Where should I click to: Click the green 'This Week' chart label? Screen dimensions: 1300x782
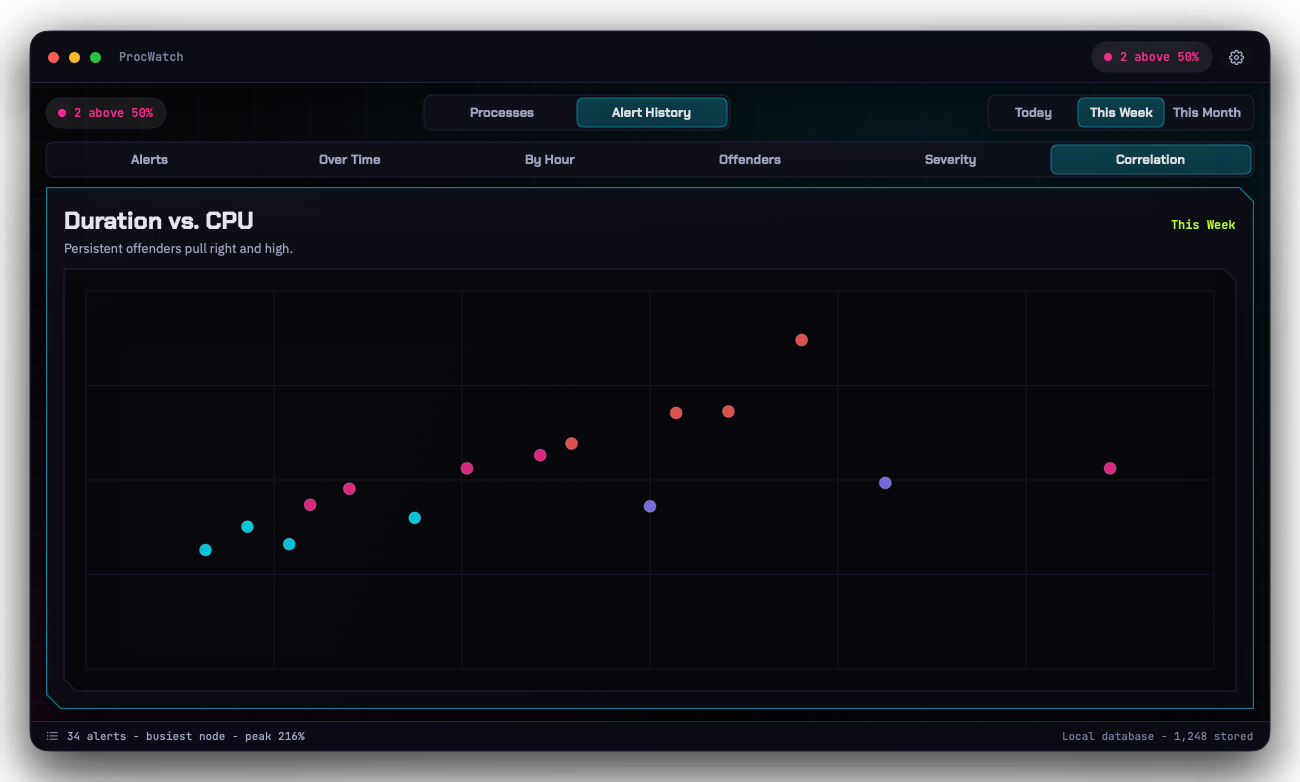pos(1203,225)
